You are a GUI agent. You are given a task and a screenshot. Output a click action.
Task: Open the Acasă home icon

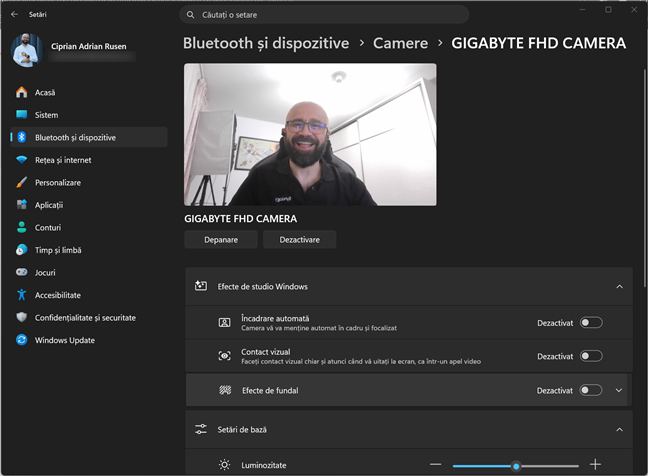[21, 92]
